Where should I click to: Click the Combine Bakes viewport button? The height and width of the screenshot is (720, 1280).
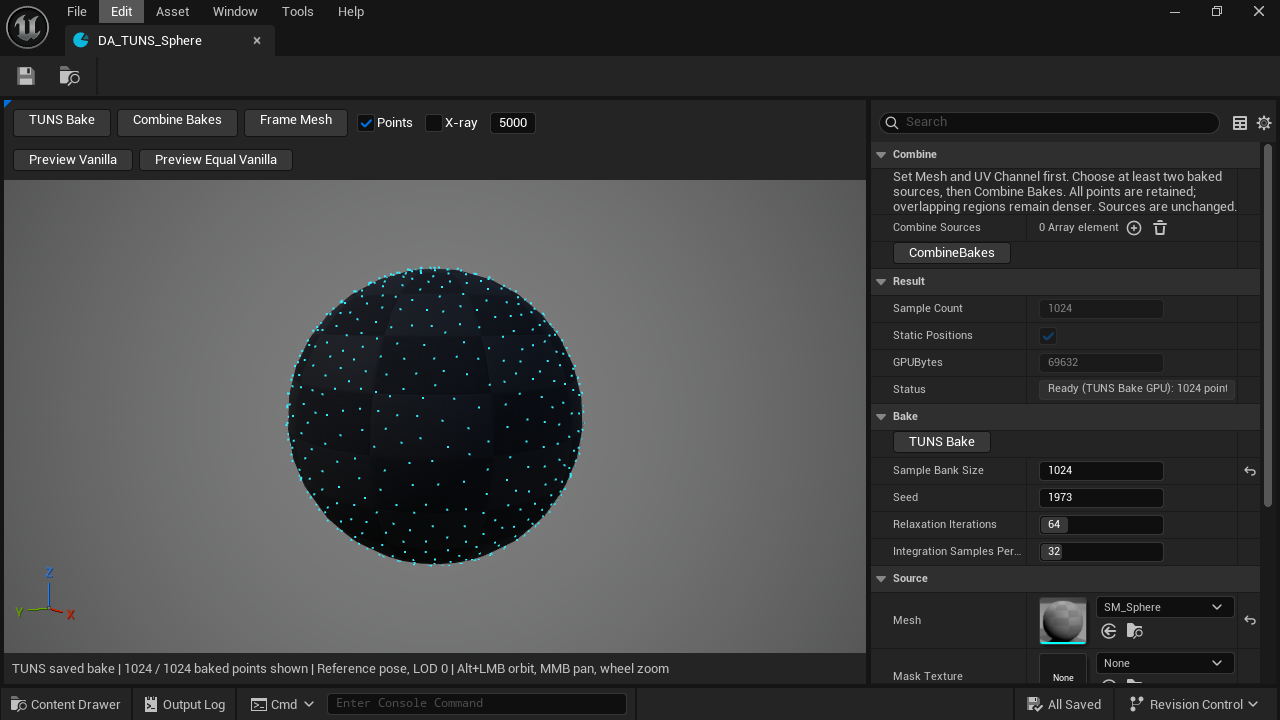pos(177,121)
